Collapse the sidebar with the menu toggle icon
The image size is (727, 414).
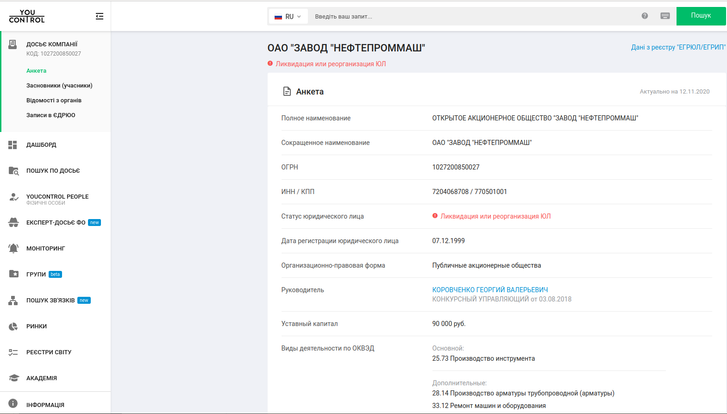[x=99, y=16]
